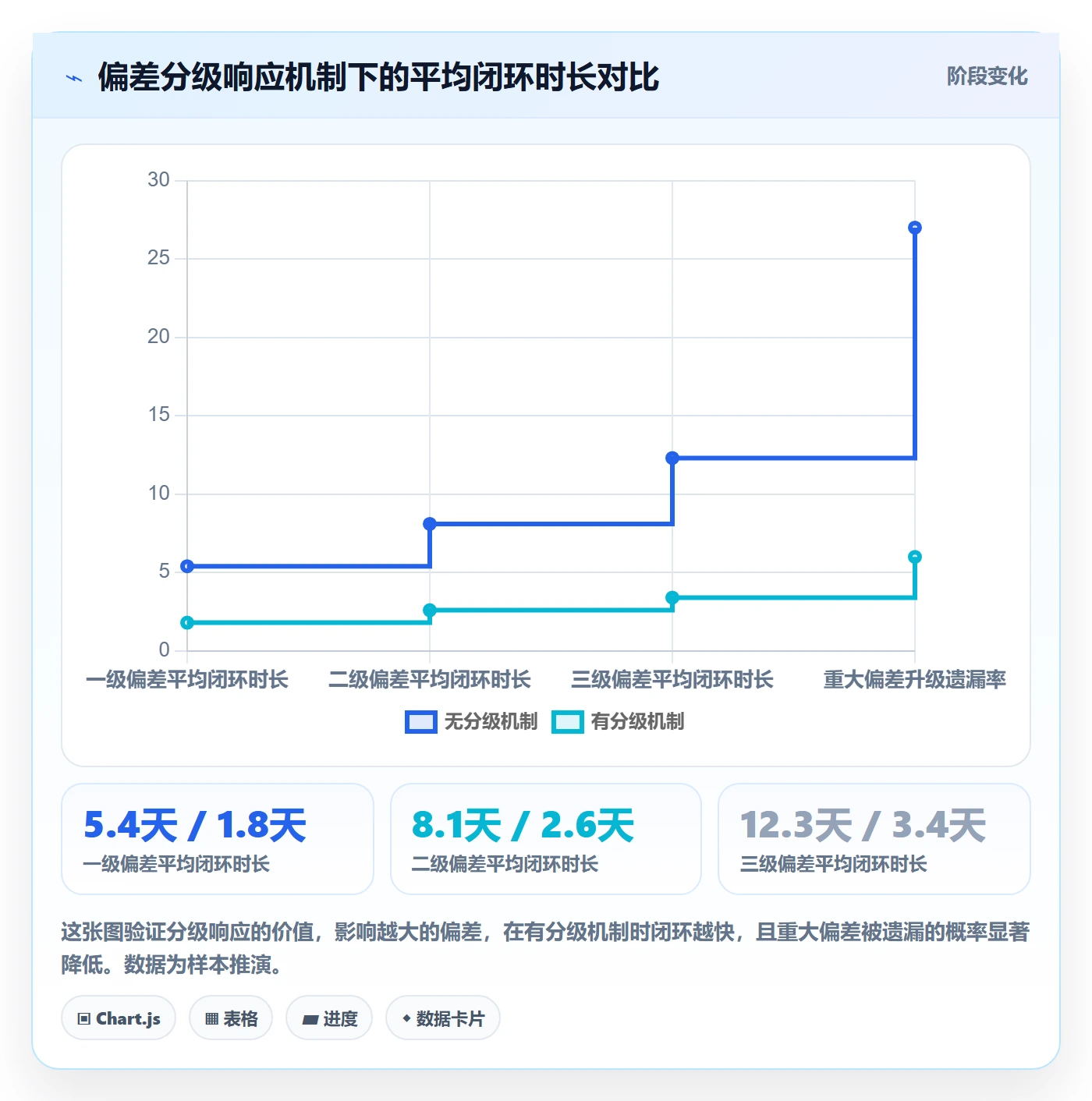Select the 进度 tag chip
The image size is (1092, 1101).
coord(329,1018)
